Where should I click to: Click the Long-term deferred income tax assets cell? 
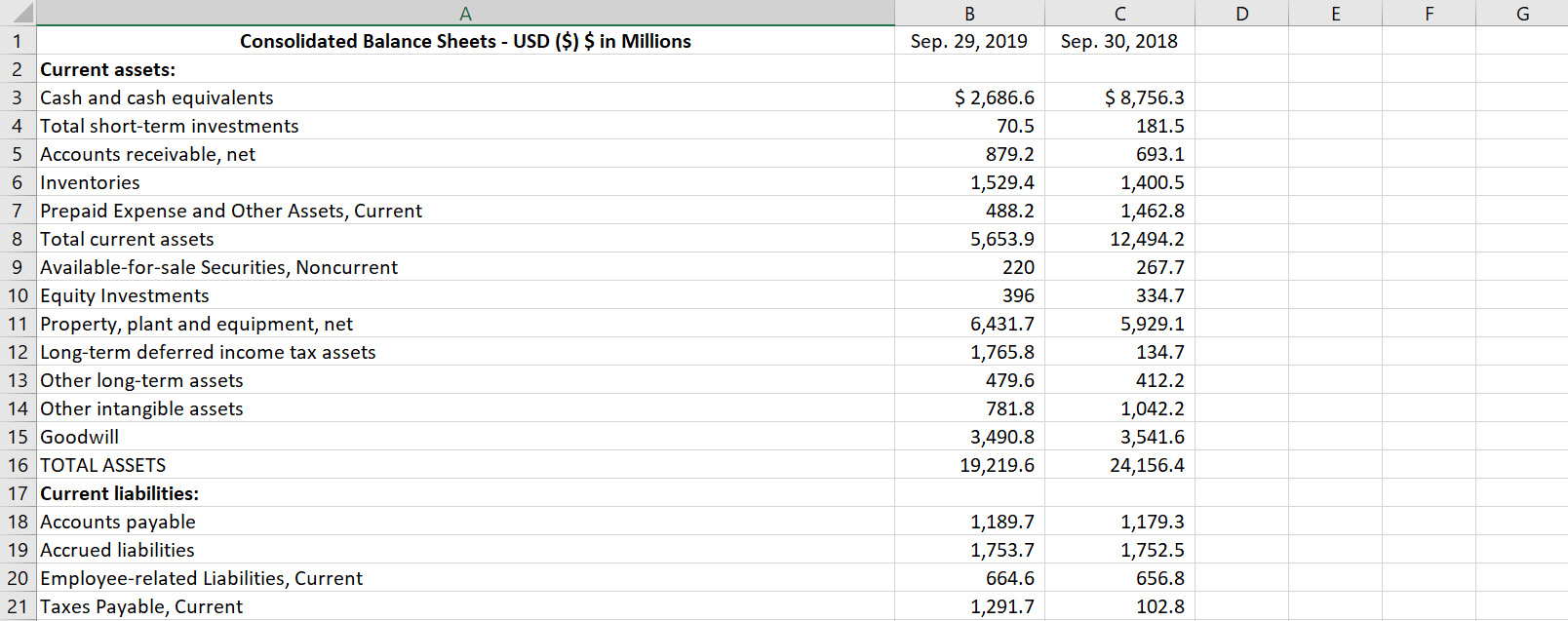point(466,352)
